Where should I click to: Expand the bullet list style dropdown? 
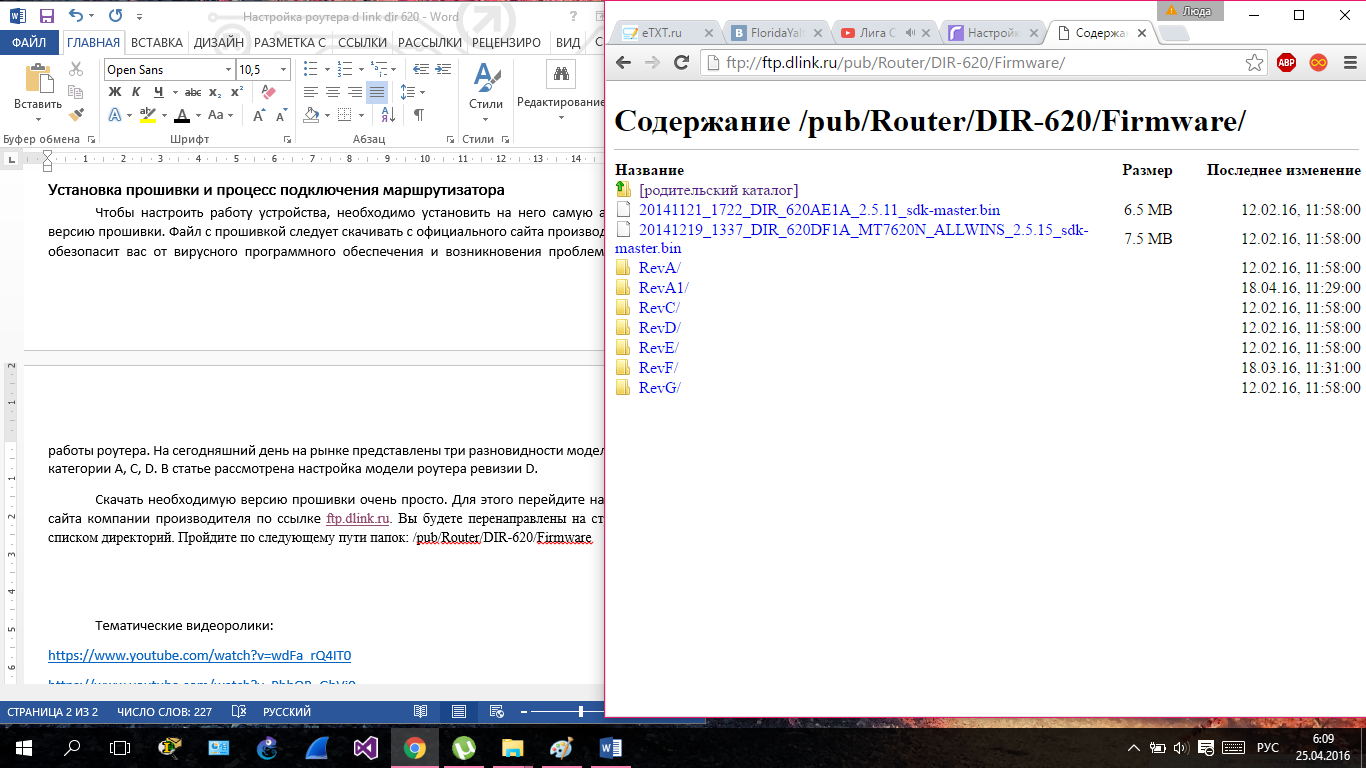point(325,68)
